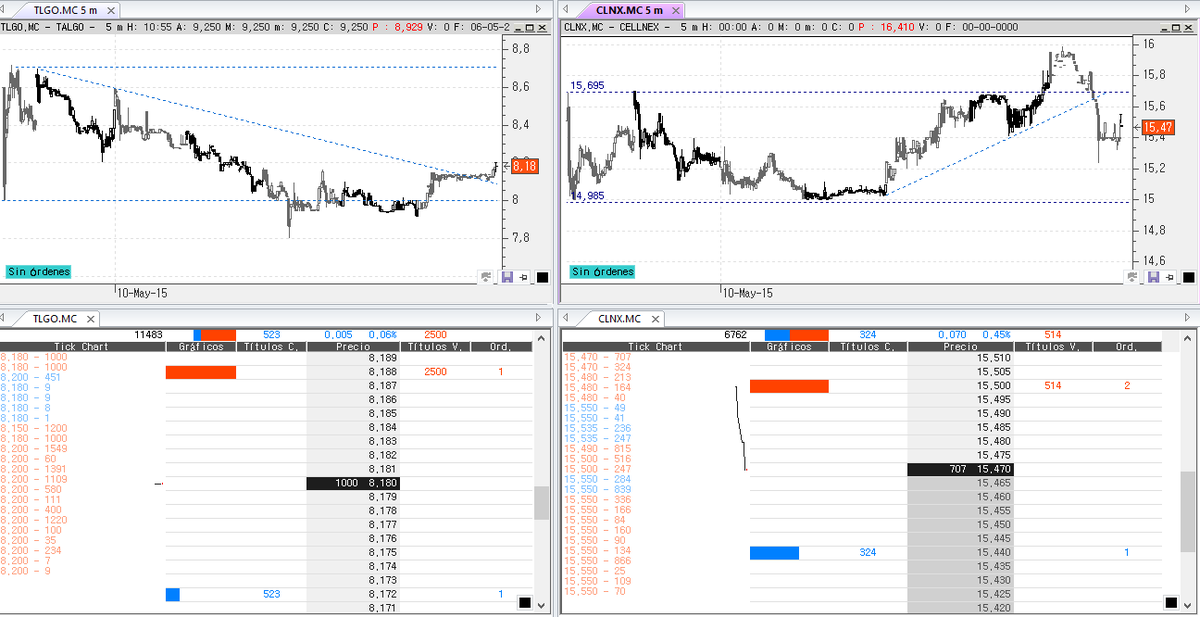
Task: Click 0,45% change value in CLNX book header
Action: tap(996, 334)
